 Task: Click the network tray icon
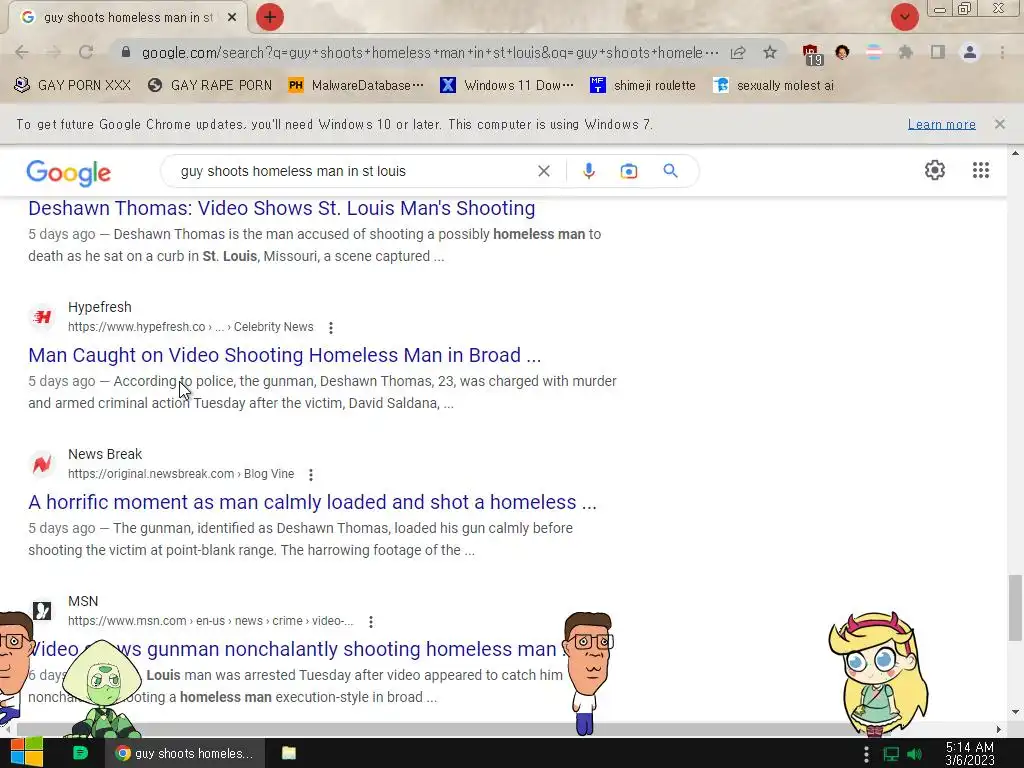[891, 754]
